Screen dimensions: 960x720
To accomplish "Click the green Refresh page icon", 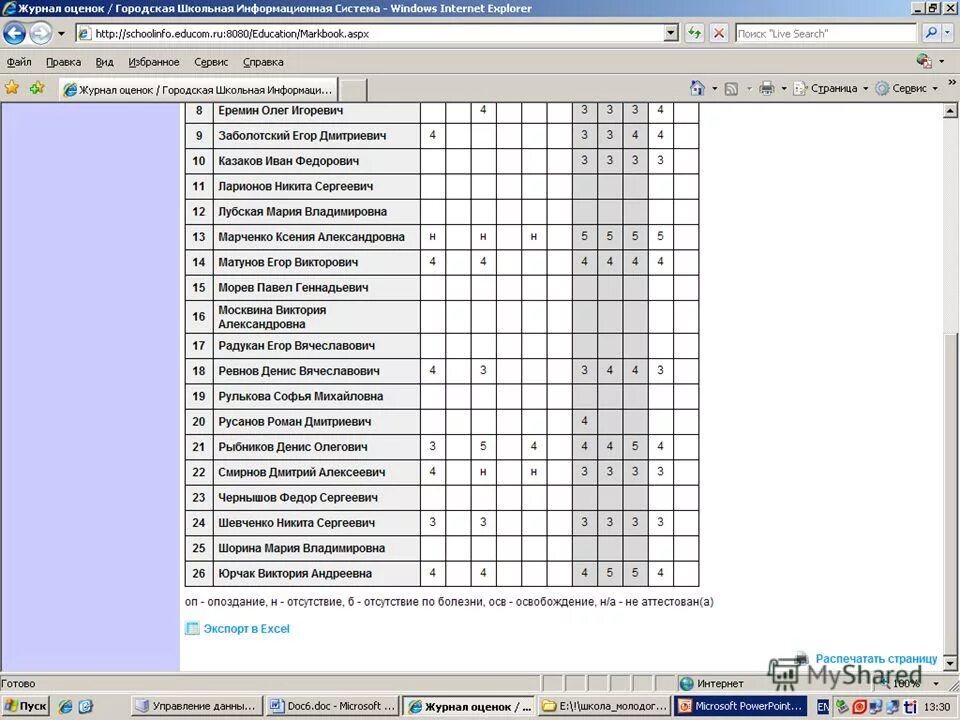I will click(x=694, y=34).
